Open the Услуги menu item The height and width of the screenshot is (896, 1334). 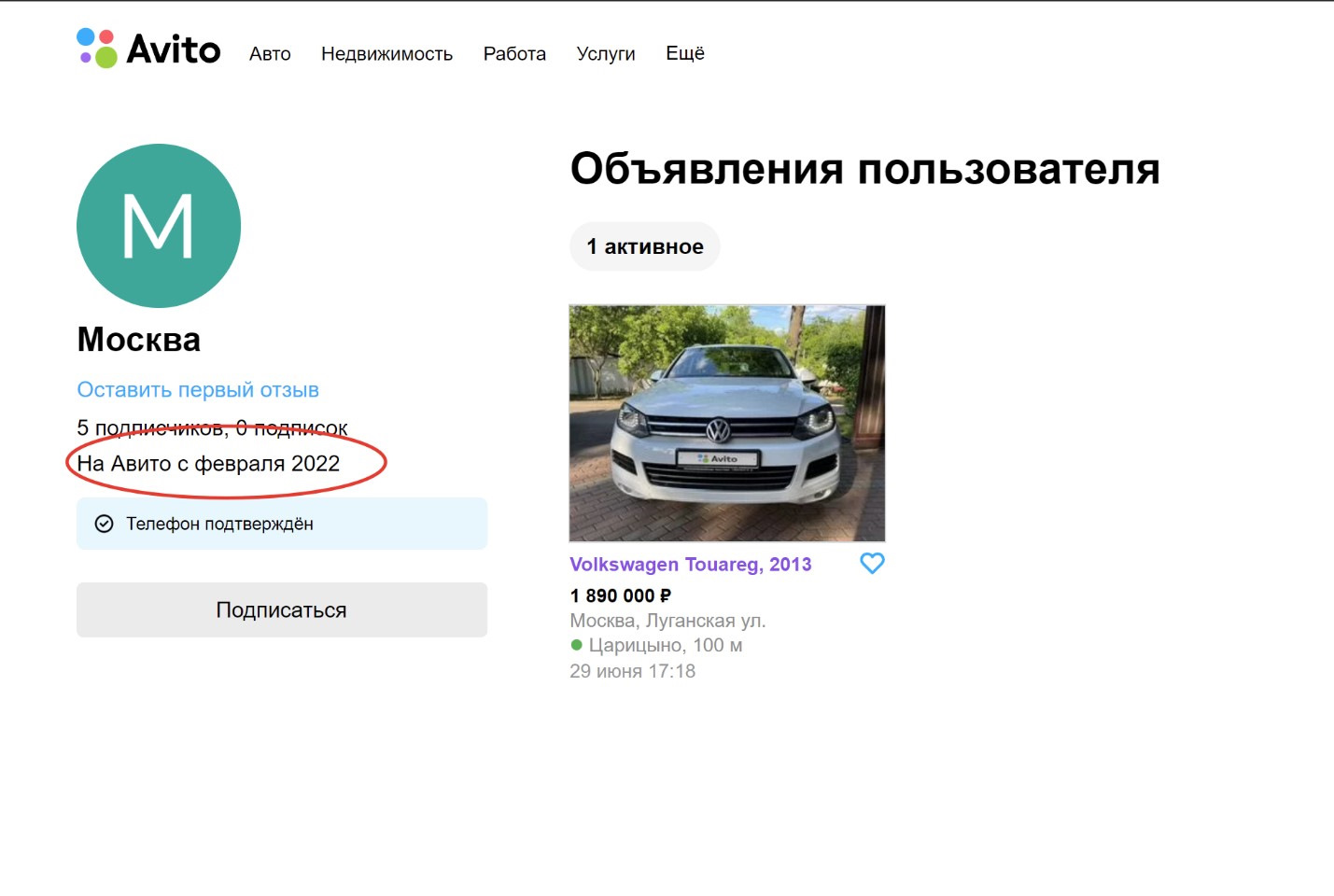tap(606, 54)
